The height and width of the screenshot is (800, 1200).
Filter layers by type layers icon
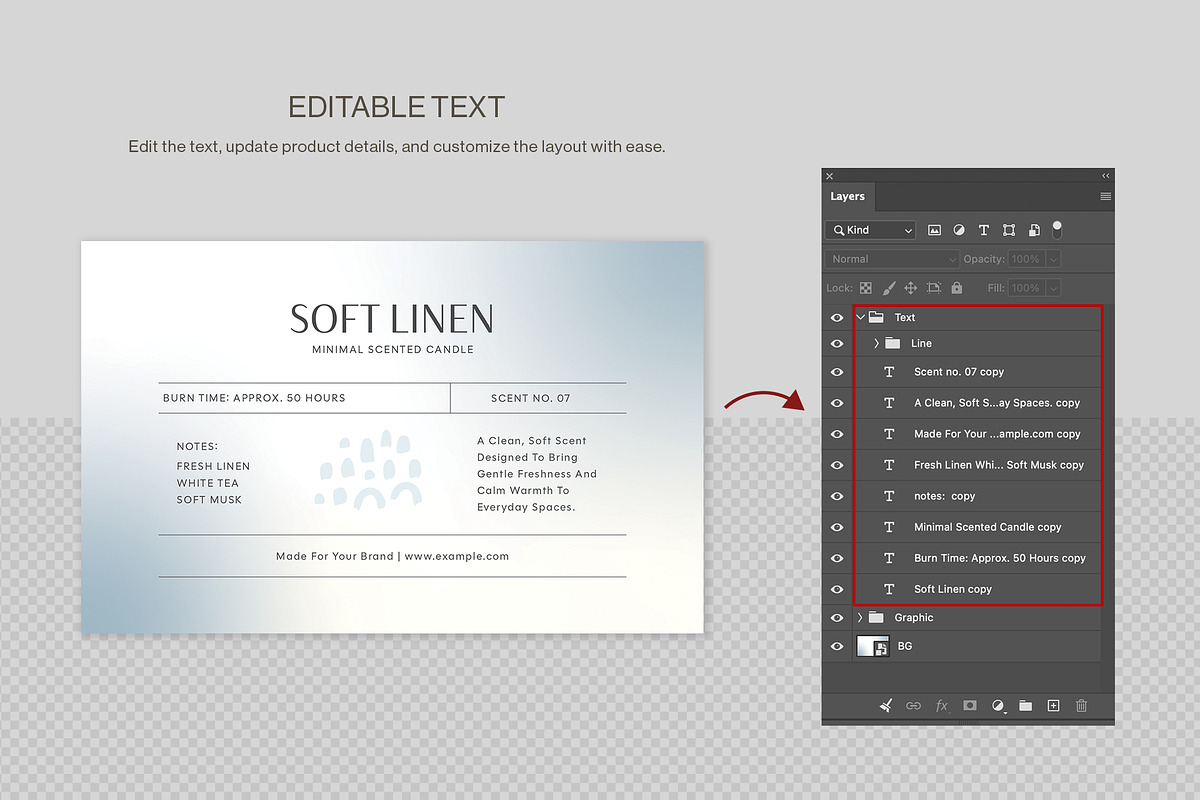(984, 230)
